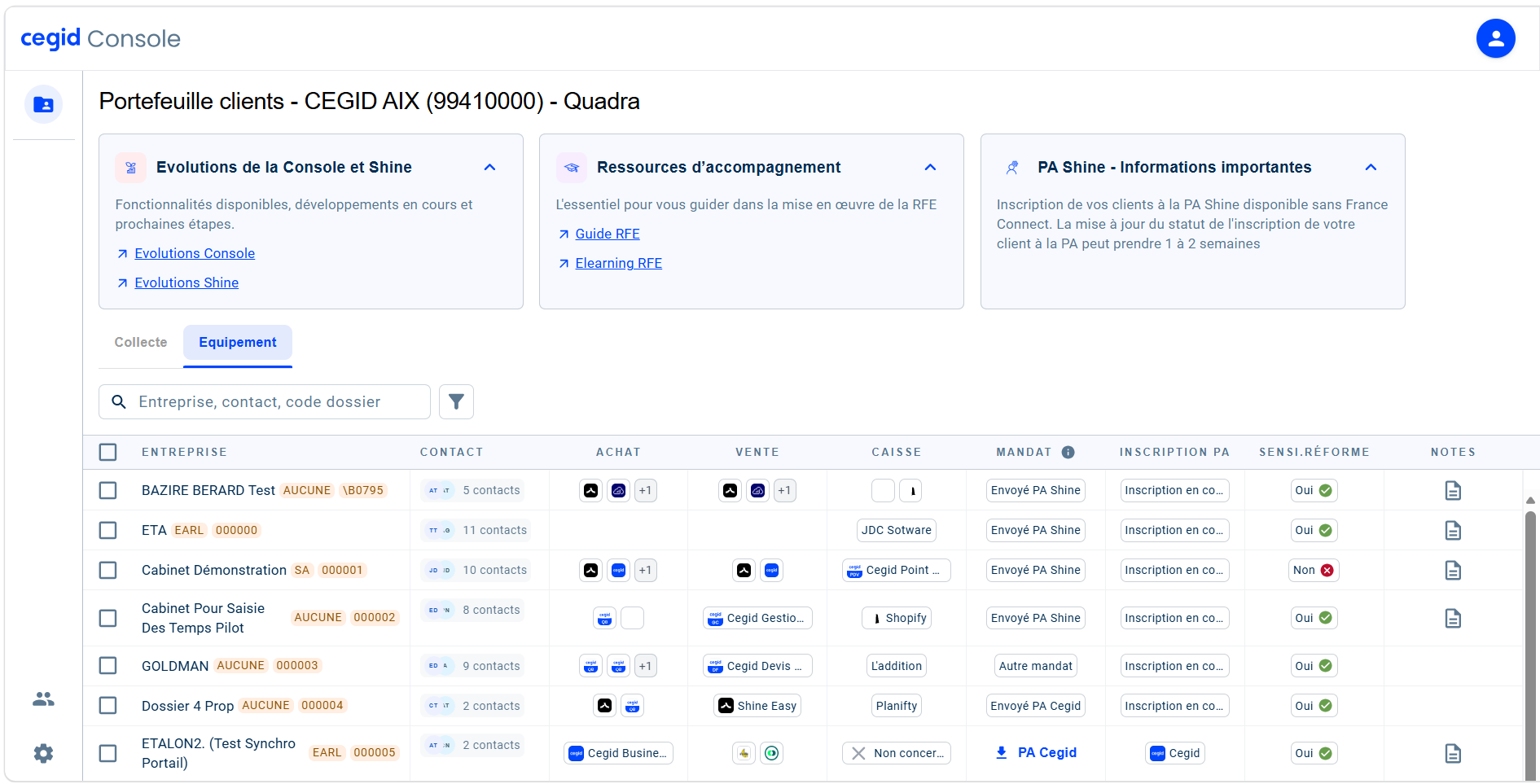
Task: Open the client portfolio sidebar icon
Action: 44,104
